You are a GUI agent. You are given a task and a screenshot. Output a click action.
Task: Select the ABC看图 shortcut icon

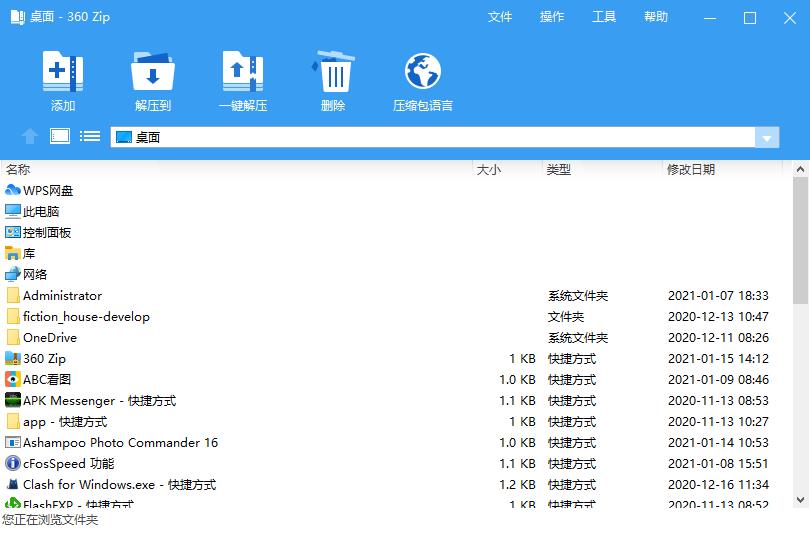click(x=12, y=380)
